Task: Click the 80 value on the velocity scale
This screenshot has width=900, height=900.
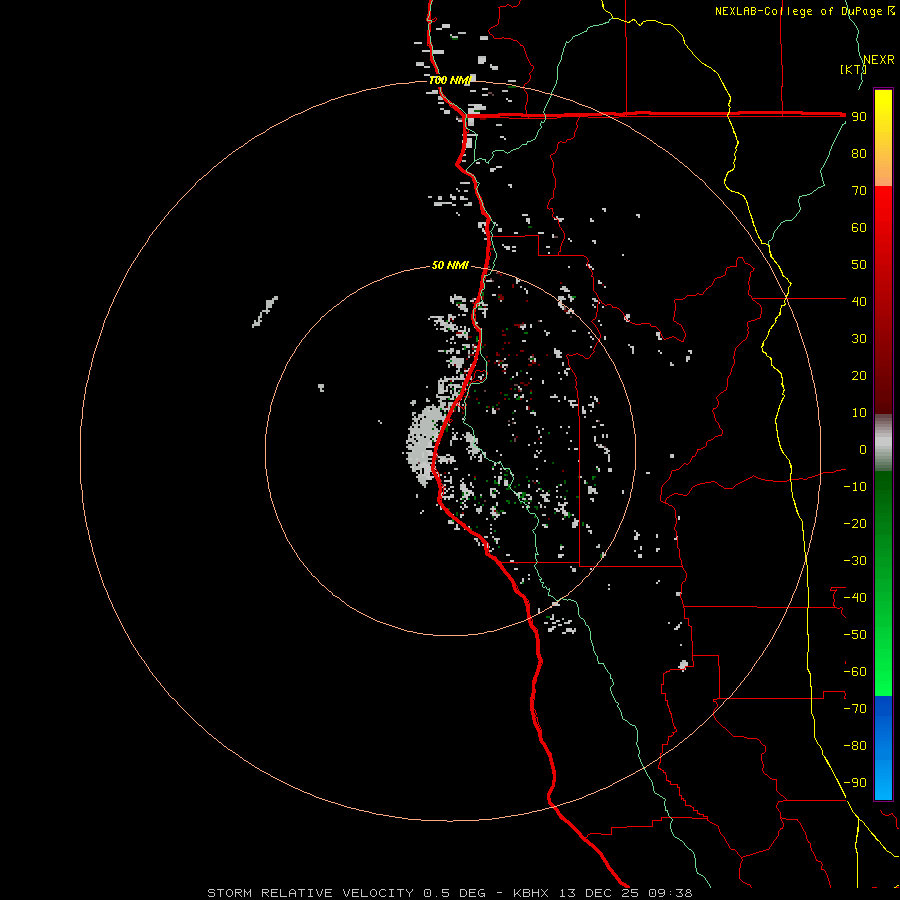Action: click(859, 153)
